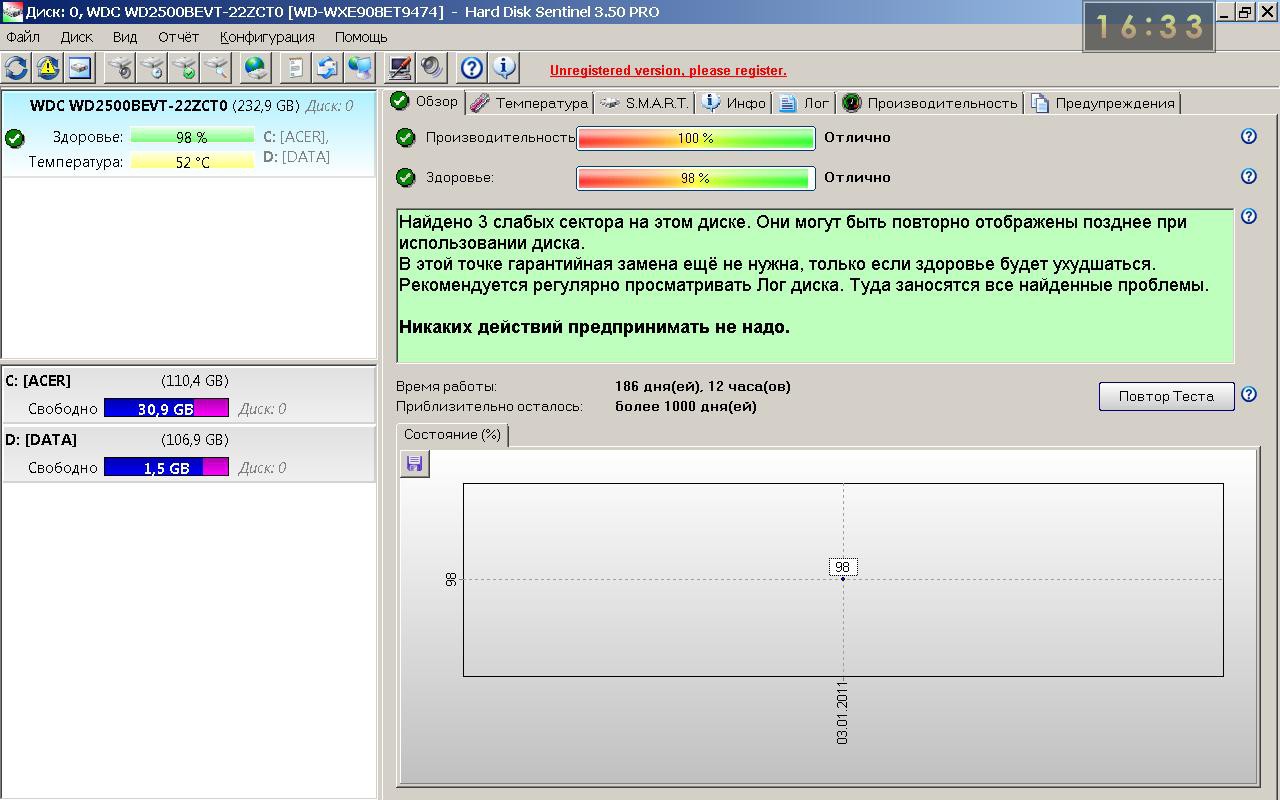Click the 100 % performance bar
Viewport: 1280px width, 800px height.
(696, 138)
